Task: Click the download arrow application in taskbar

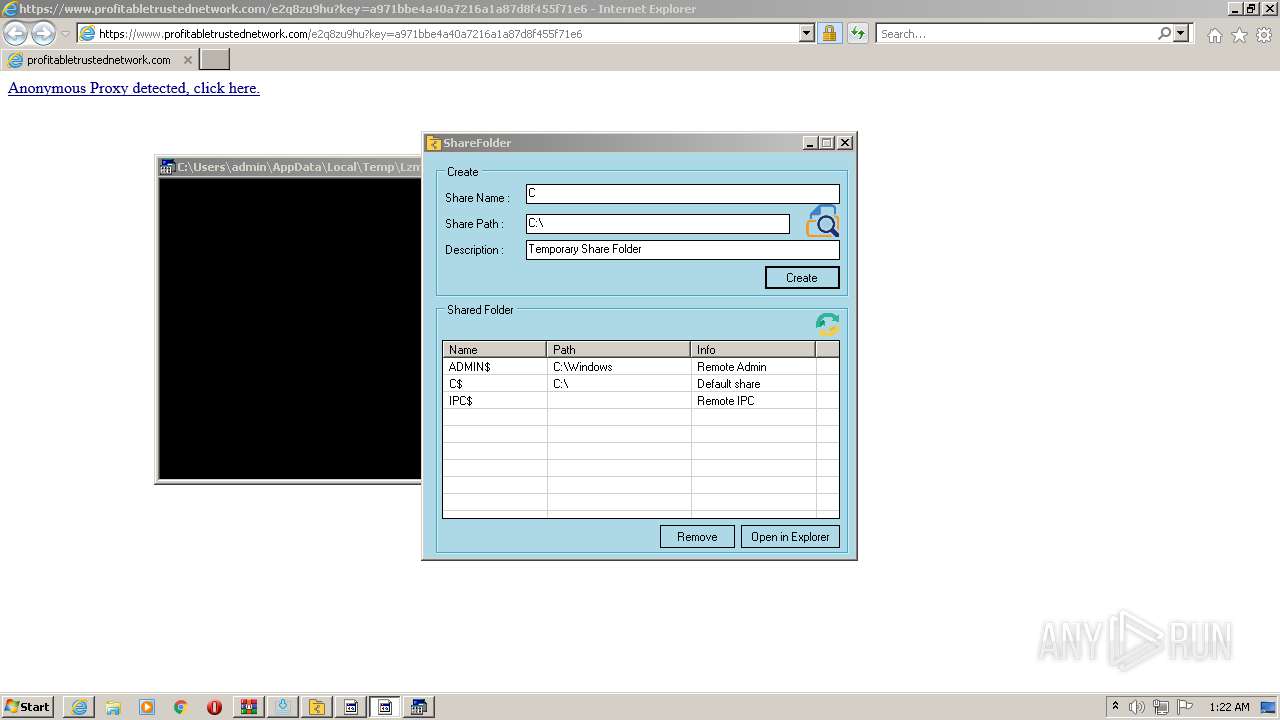Action: 283,707
